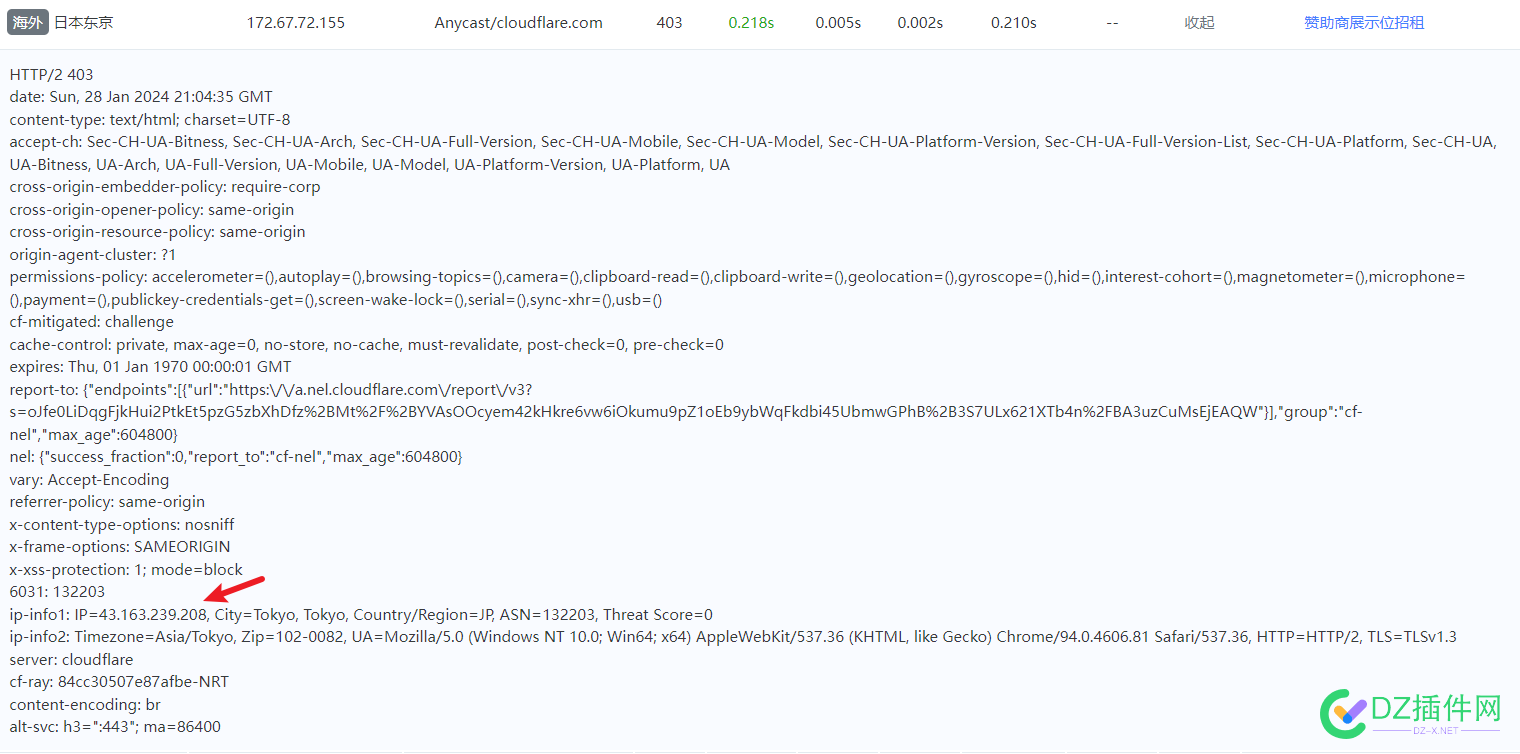
Task: Click the x-frame-options: SAMEORIGIN line
Action: coord(120,547)
